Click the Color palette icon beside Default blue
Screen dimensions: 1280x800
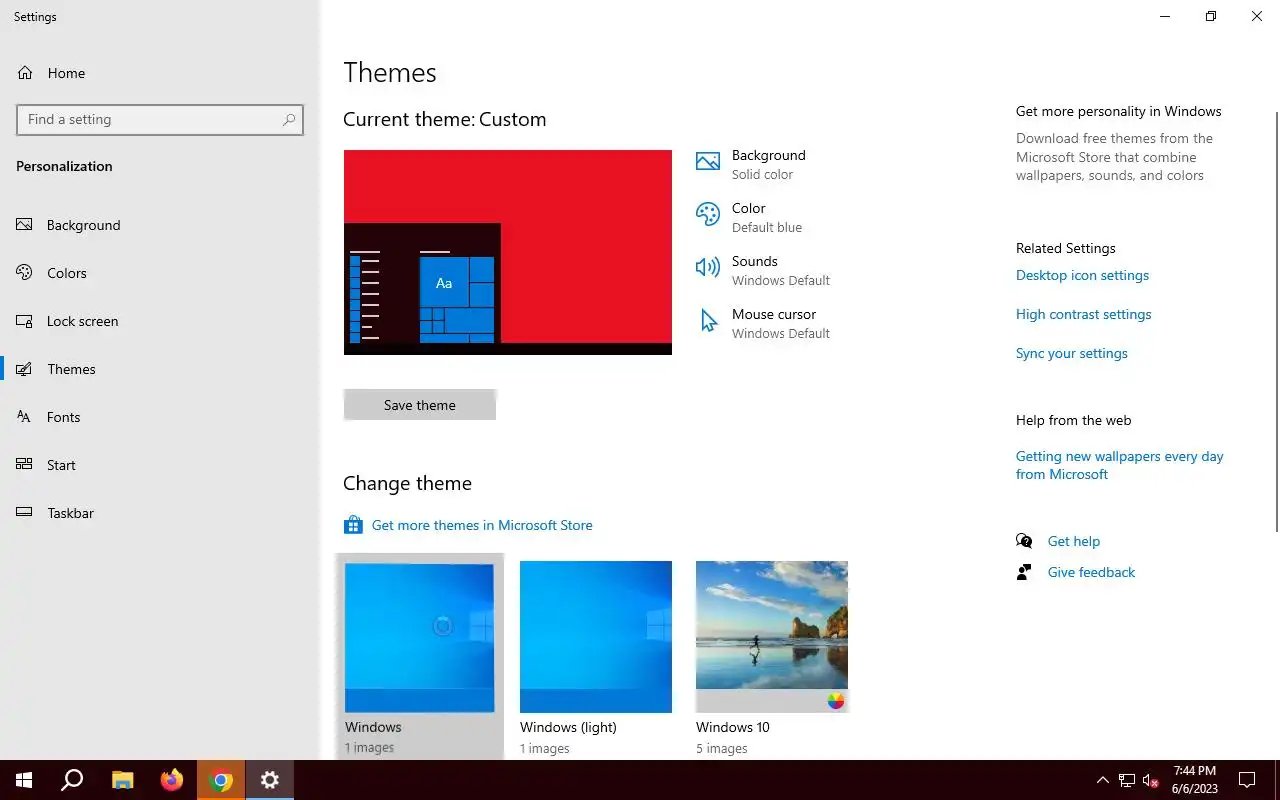(708, 214)
